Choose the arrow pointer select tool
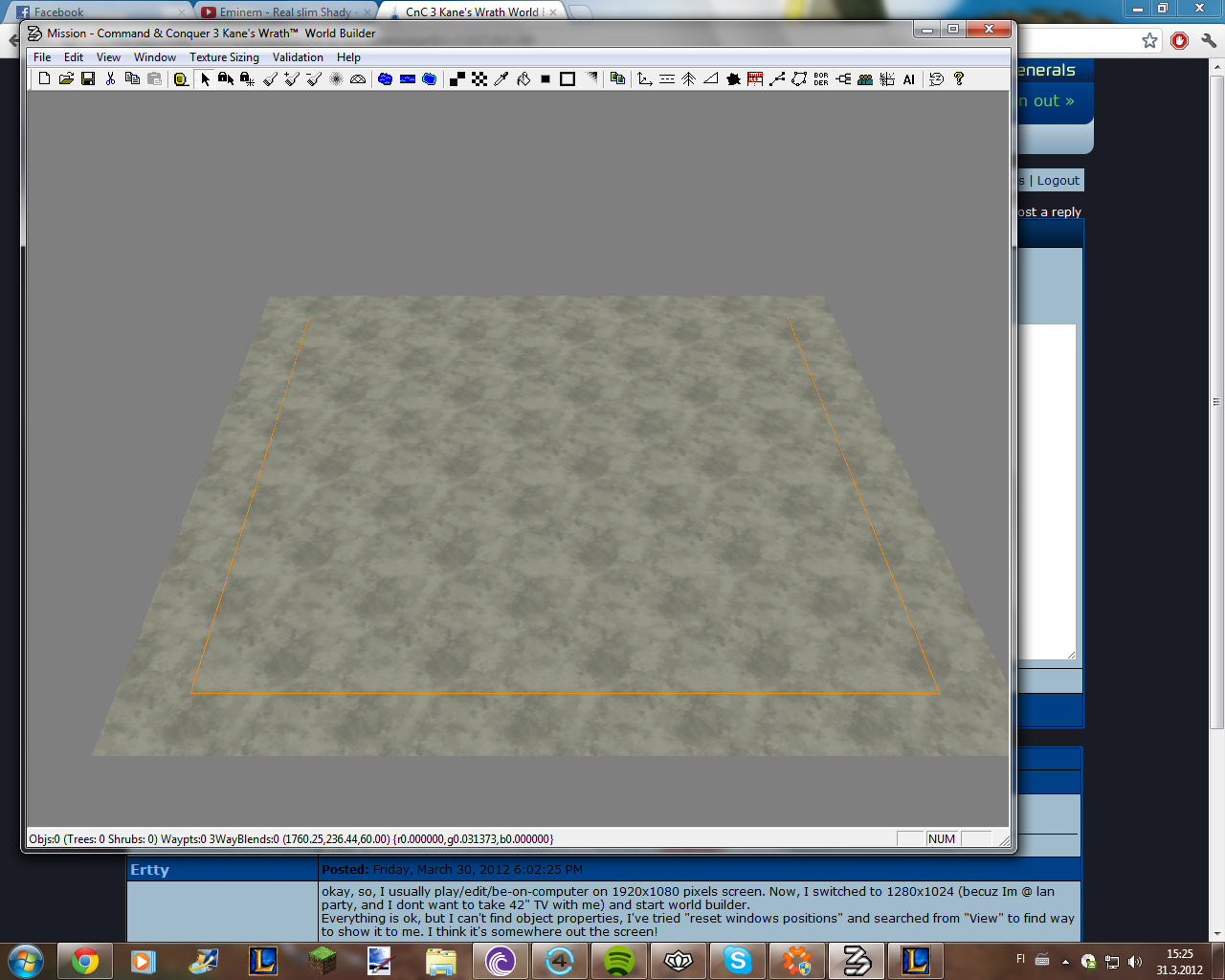The image size is (1225, 980). pyautogui.click(x=205, y=79)
